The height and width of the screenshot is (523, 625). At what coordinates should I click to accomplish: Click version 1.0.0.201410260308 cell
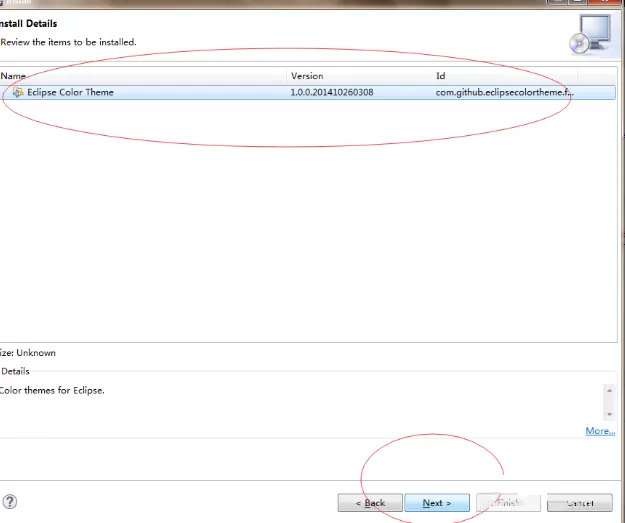332,92
